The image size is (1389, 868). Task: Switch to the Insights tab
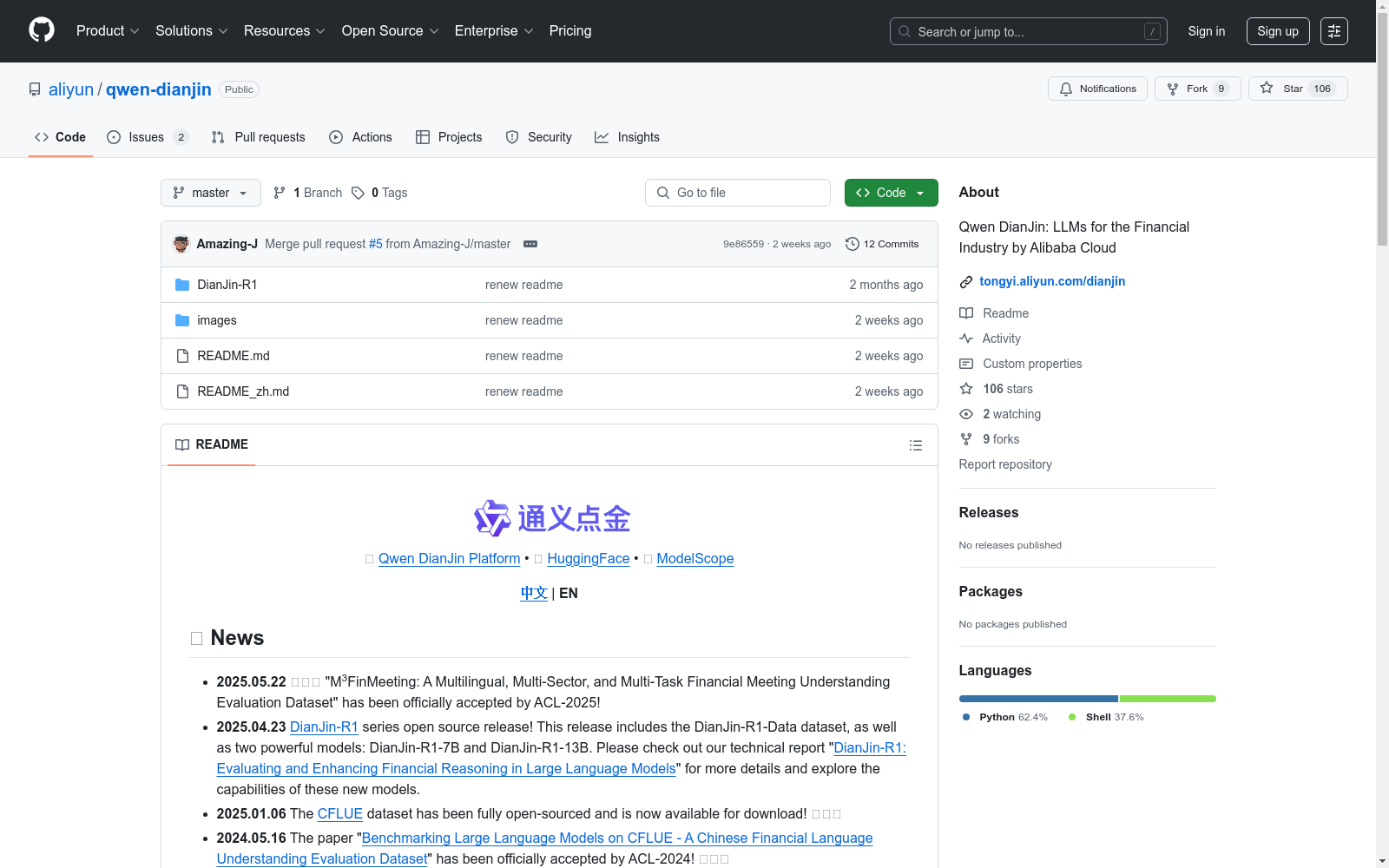(627, 137)
